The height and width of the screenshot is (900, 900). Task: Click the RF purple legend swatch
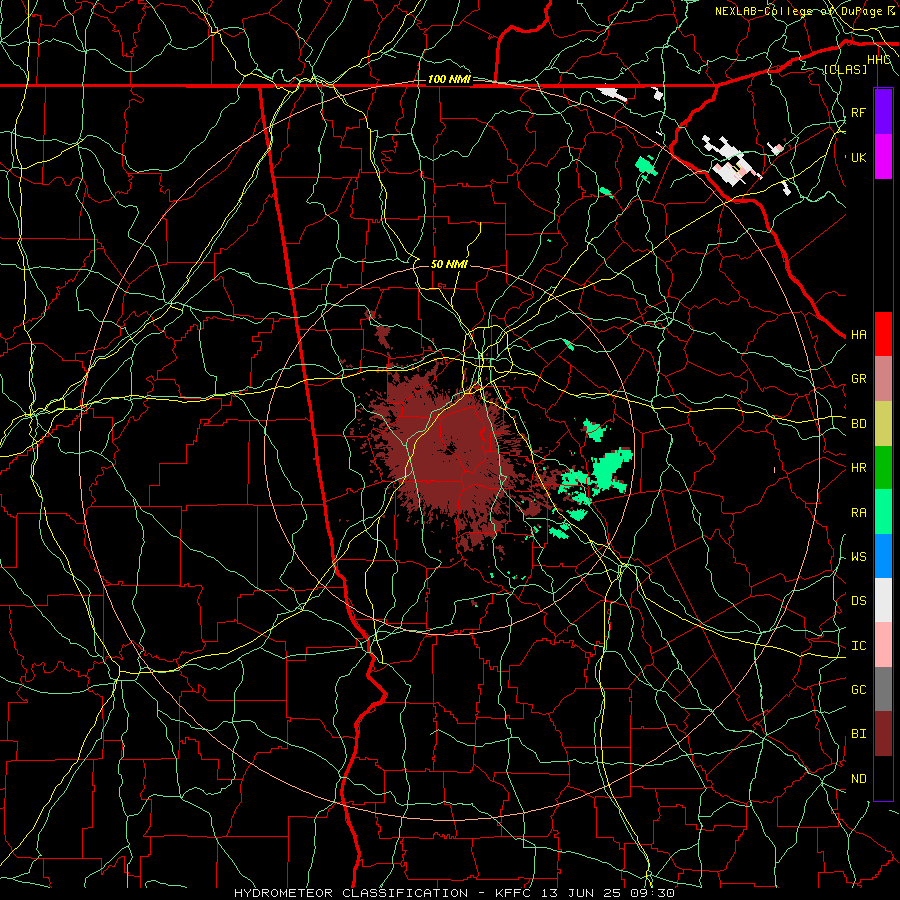883,112
